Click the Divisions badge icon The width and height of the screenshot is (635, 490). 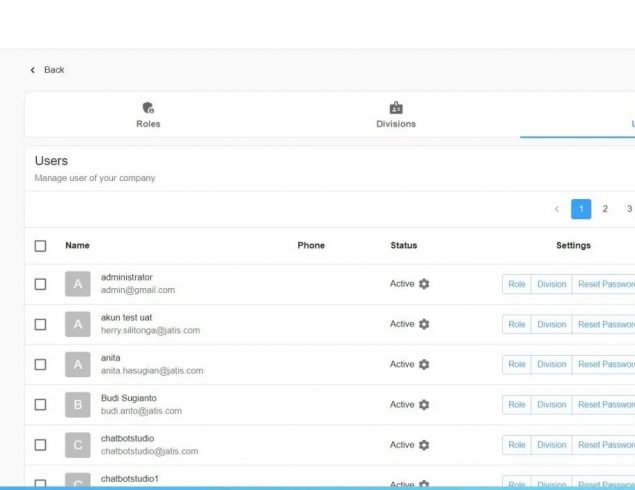coord(396,108)
